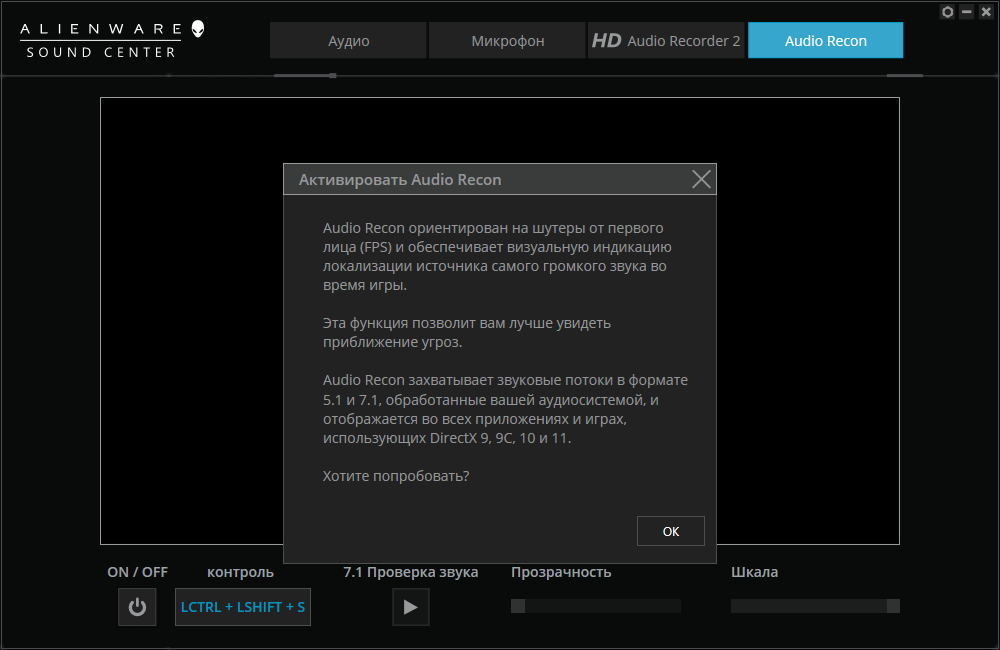Select the Audio Recon tab
The width and height of the screenshot is (1000, 650).
pos(825,40)
